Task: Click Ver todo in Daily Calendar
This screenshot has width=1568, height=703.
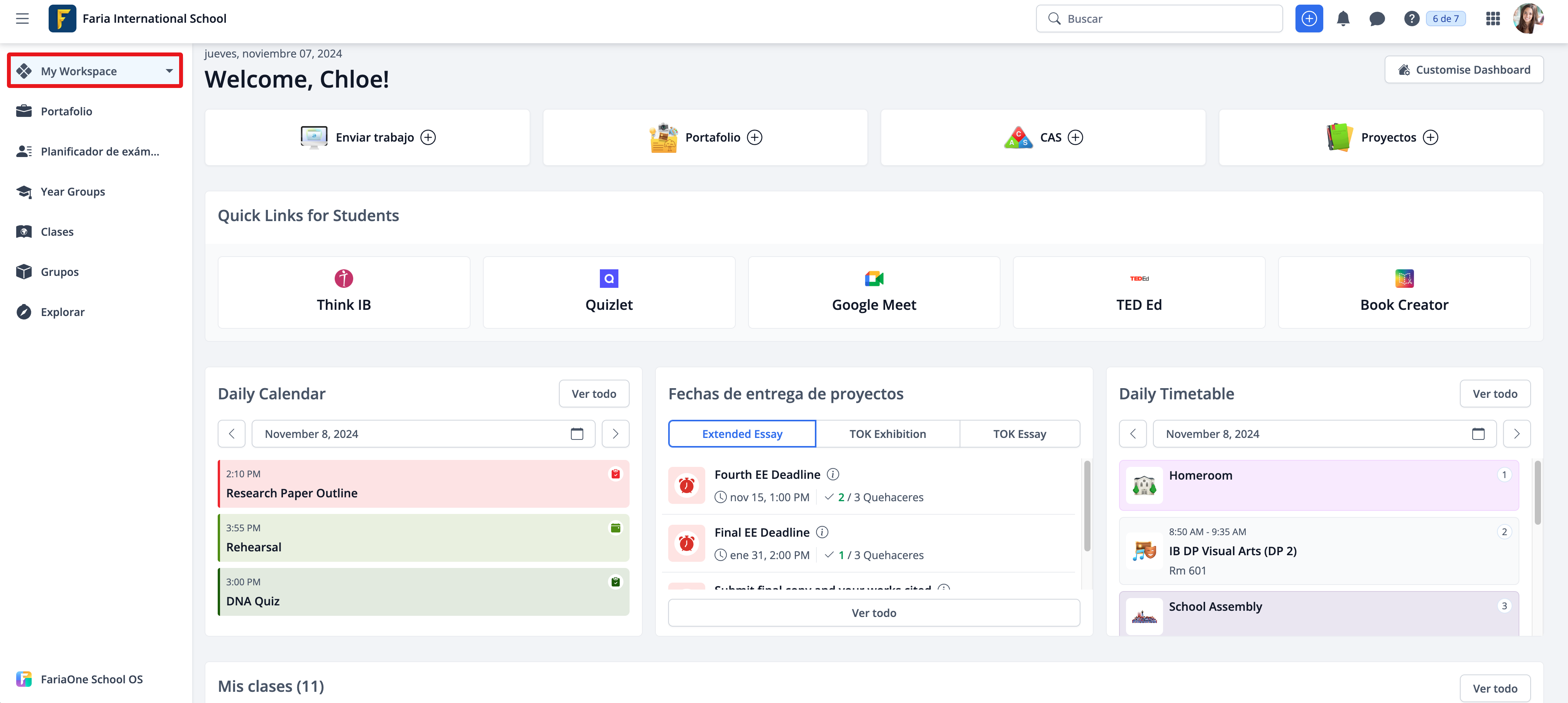Action: (x=593, y=394)
